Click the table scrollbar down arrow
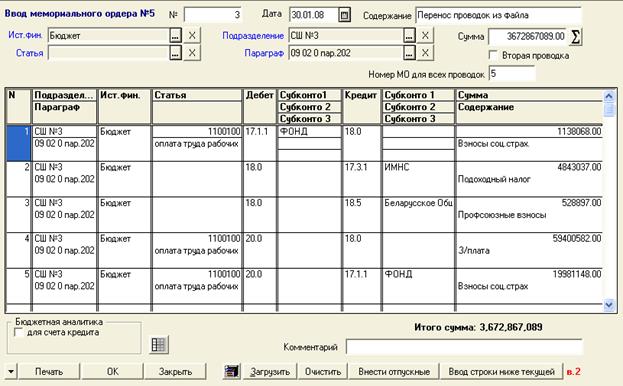Viewport: 623px width, 386px height. coord(608,305)
